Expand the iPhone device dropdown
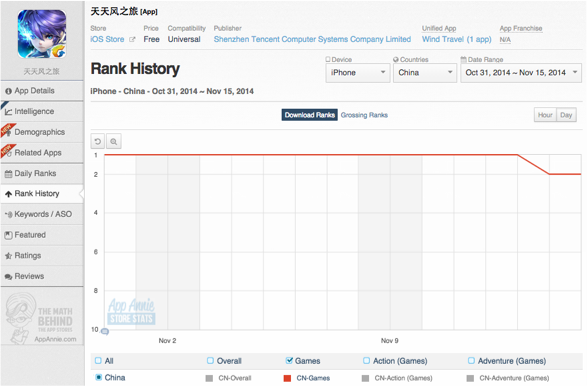The width and height of the screenshot is (587, 386). tap(358, 73)
